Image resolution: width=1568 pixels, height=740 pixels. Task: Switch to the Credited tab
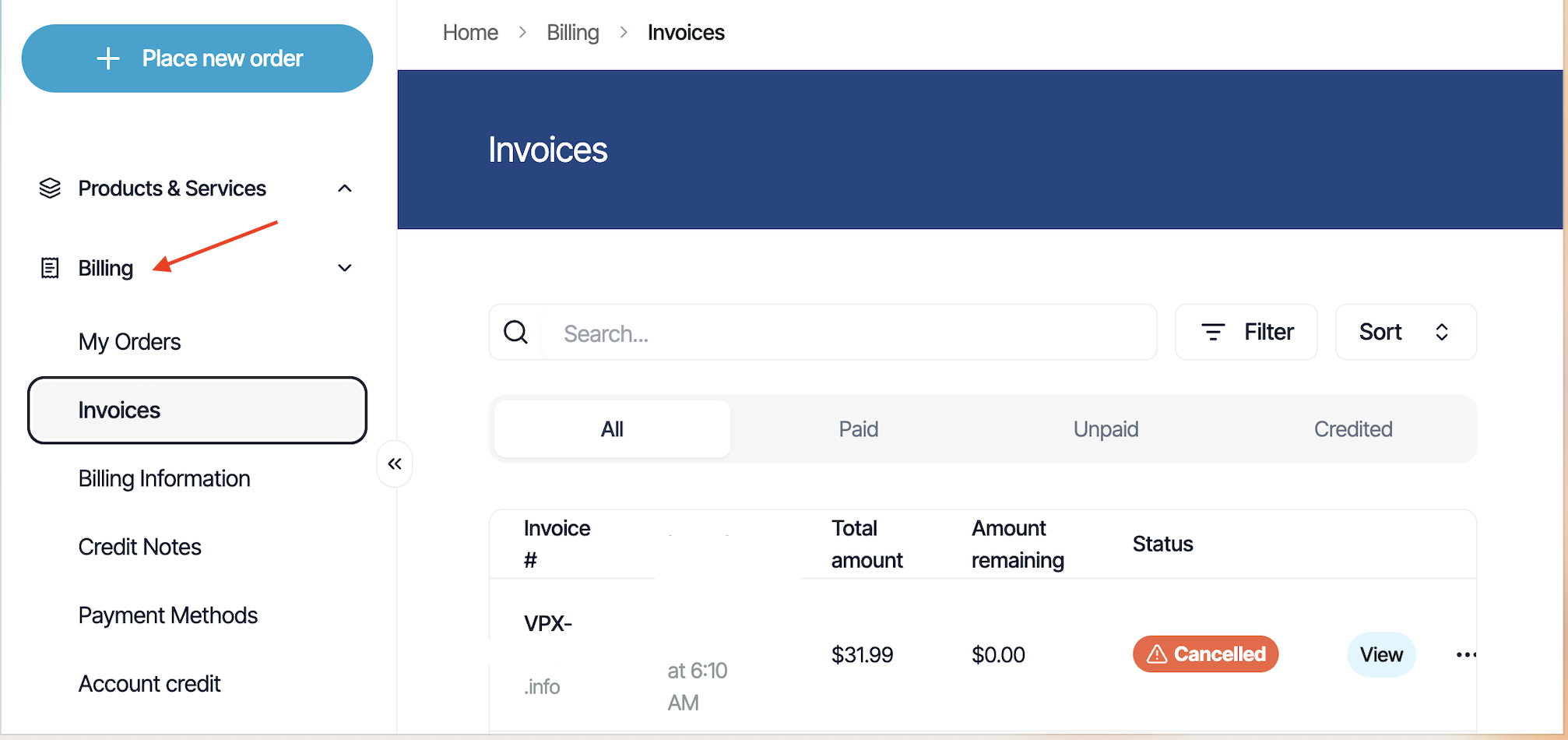pos(1353,429)
